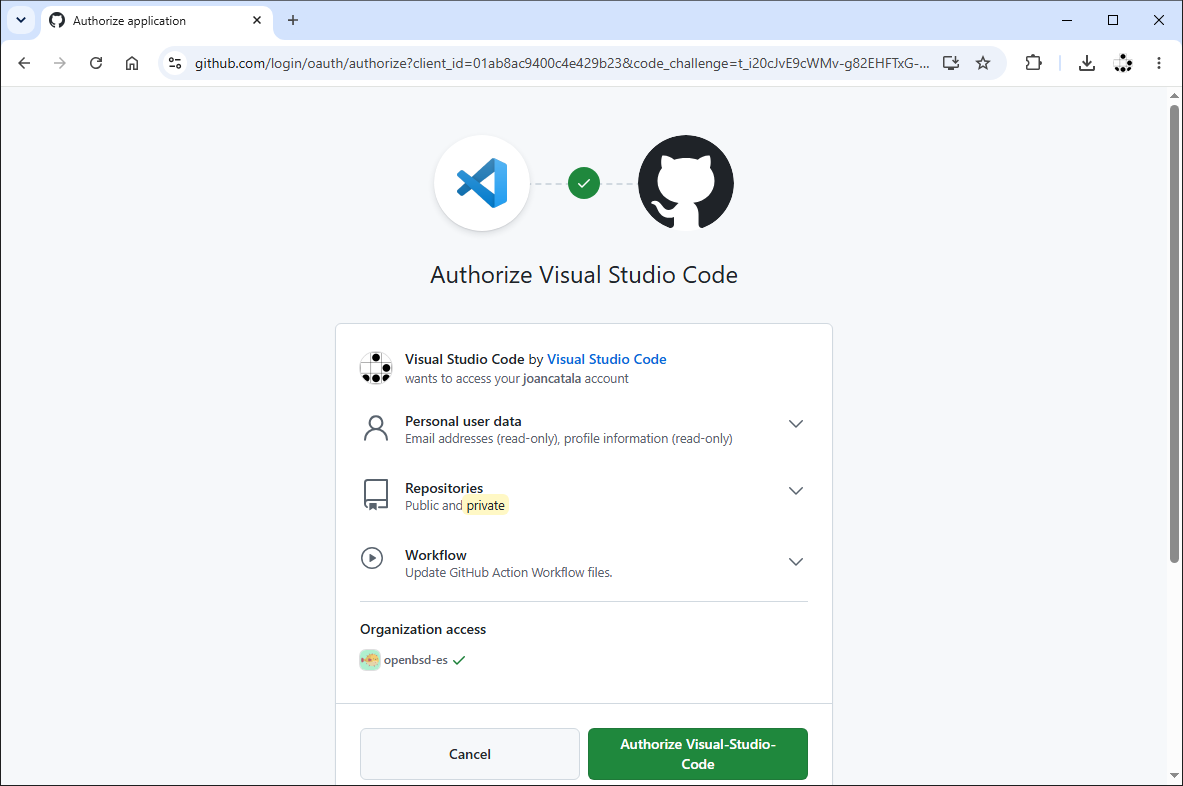Click the forward navigation arrow
1183x786 pixels.
[60, 63]
